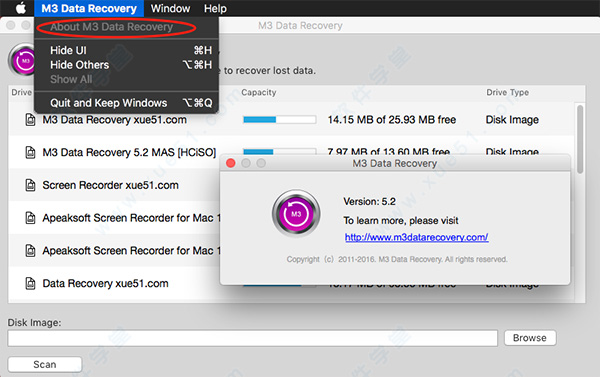Click the Scan button
The height and width of the screenshot is (377, 600).
coord(45,364)
